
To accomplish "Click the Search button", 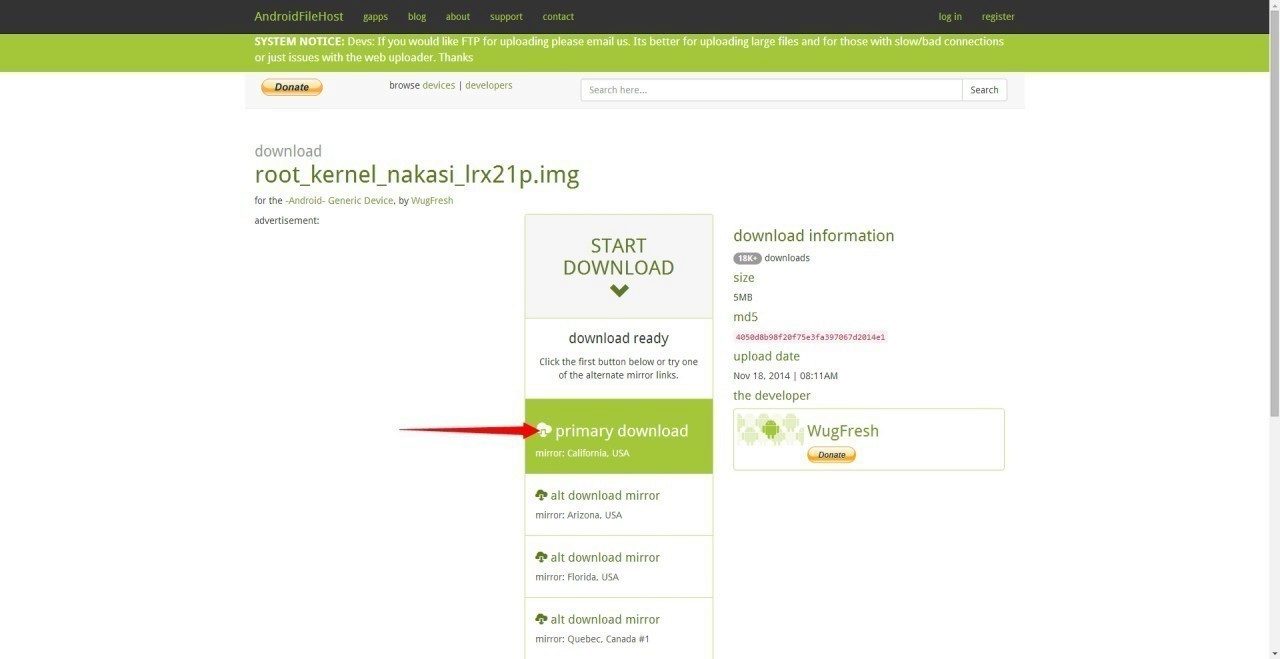I will (x=984, y=90).
